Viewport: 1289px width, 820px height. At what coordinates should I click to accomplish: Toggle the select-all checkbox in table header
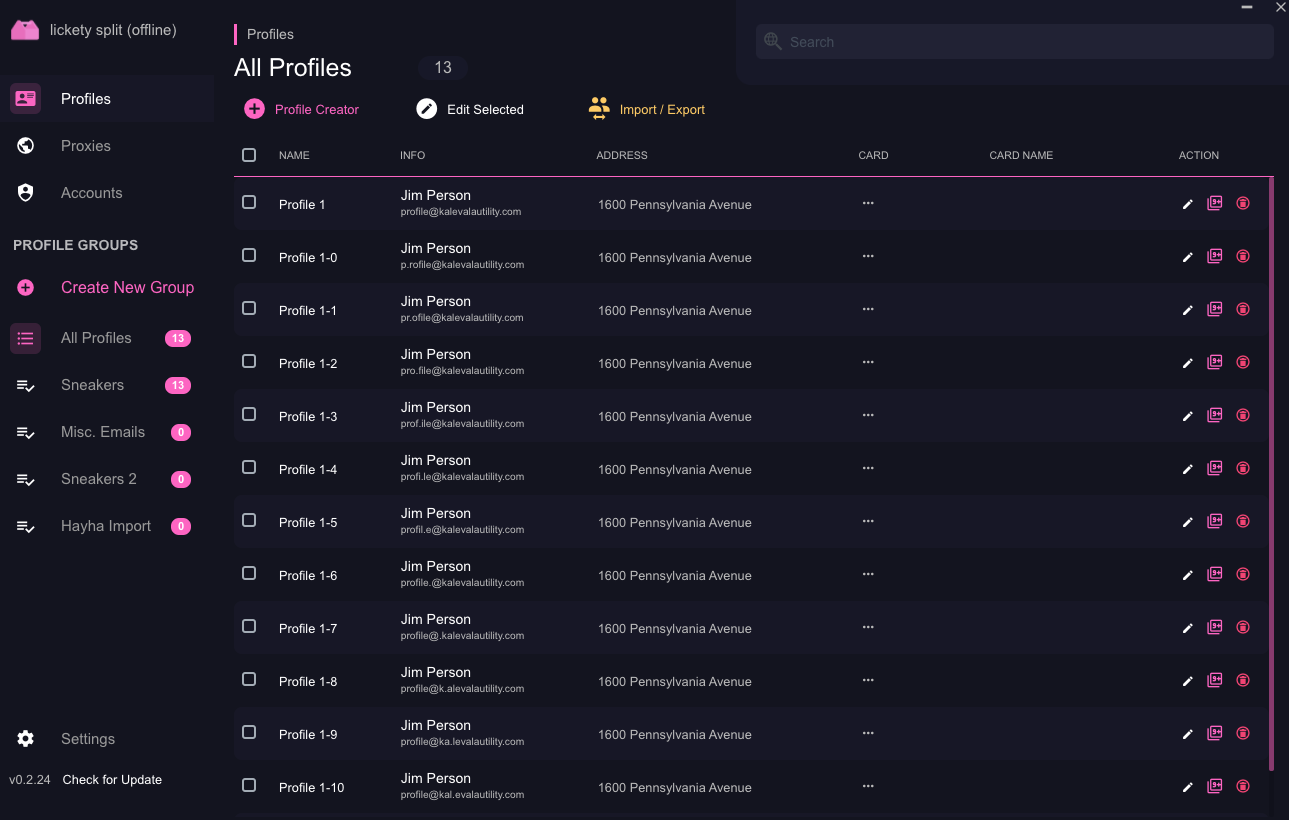point(249,155)
